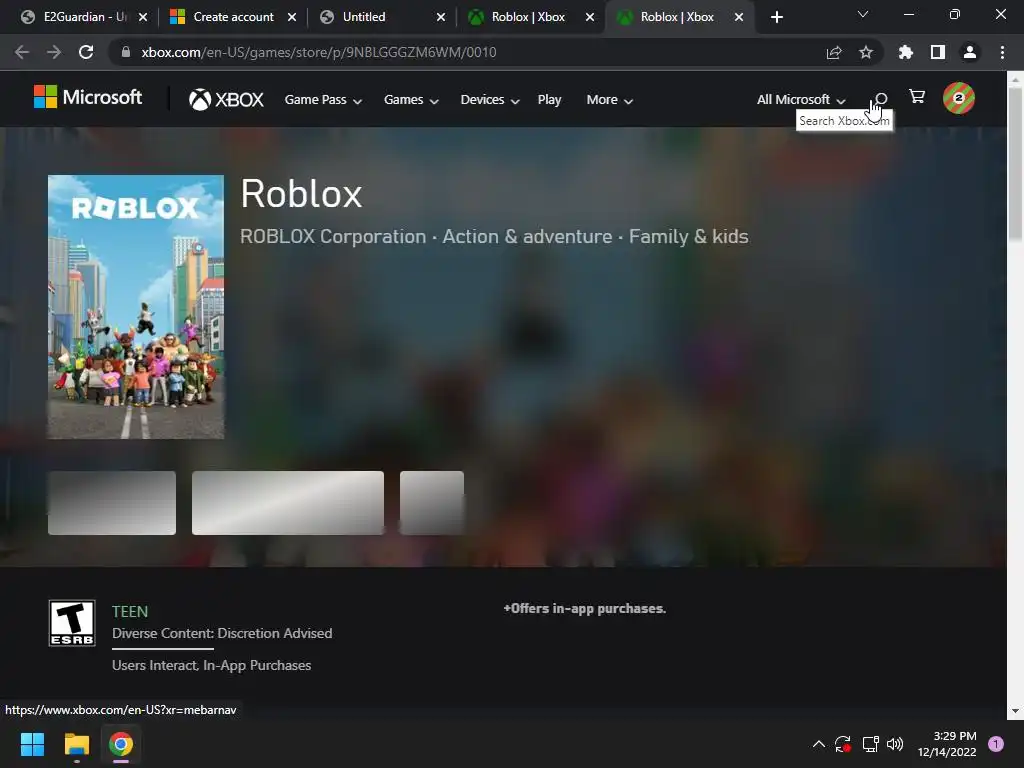1024x768 pixels.
Task: Open the Play navigation link
Action: click(549, 100)
